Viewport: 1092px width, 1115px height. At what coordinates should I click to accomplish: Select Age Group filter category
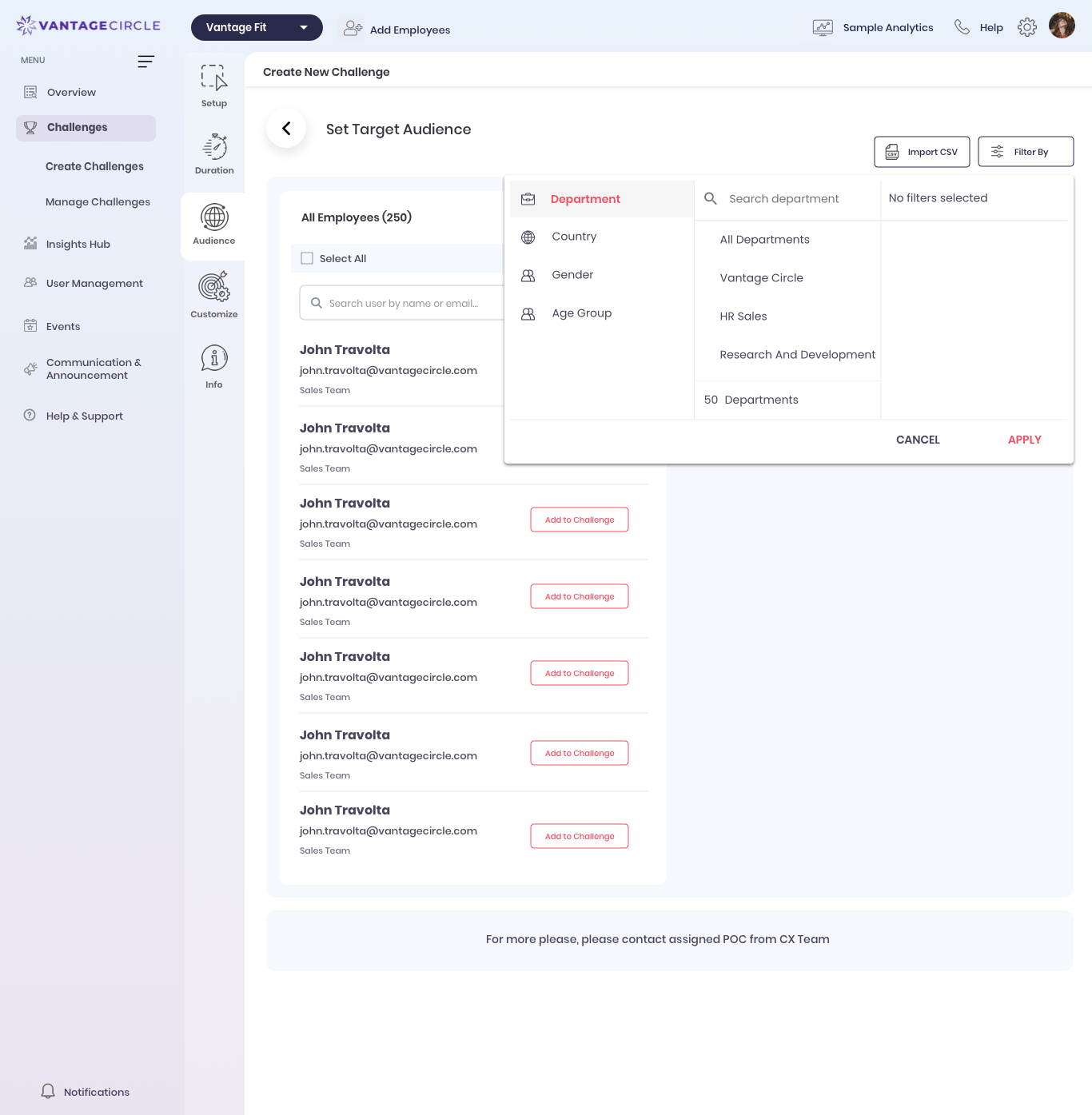581,313
